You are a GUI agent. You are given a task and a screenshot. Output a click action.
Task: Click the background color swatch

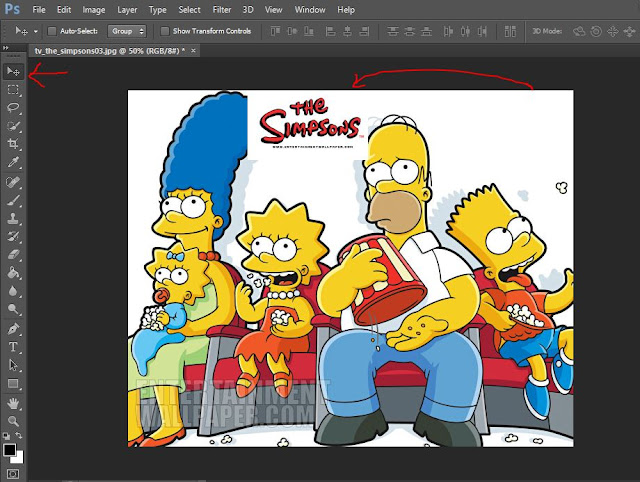tap(19, 458)
